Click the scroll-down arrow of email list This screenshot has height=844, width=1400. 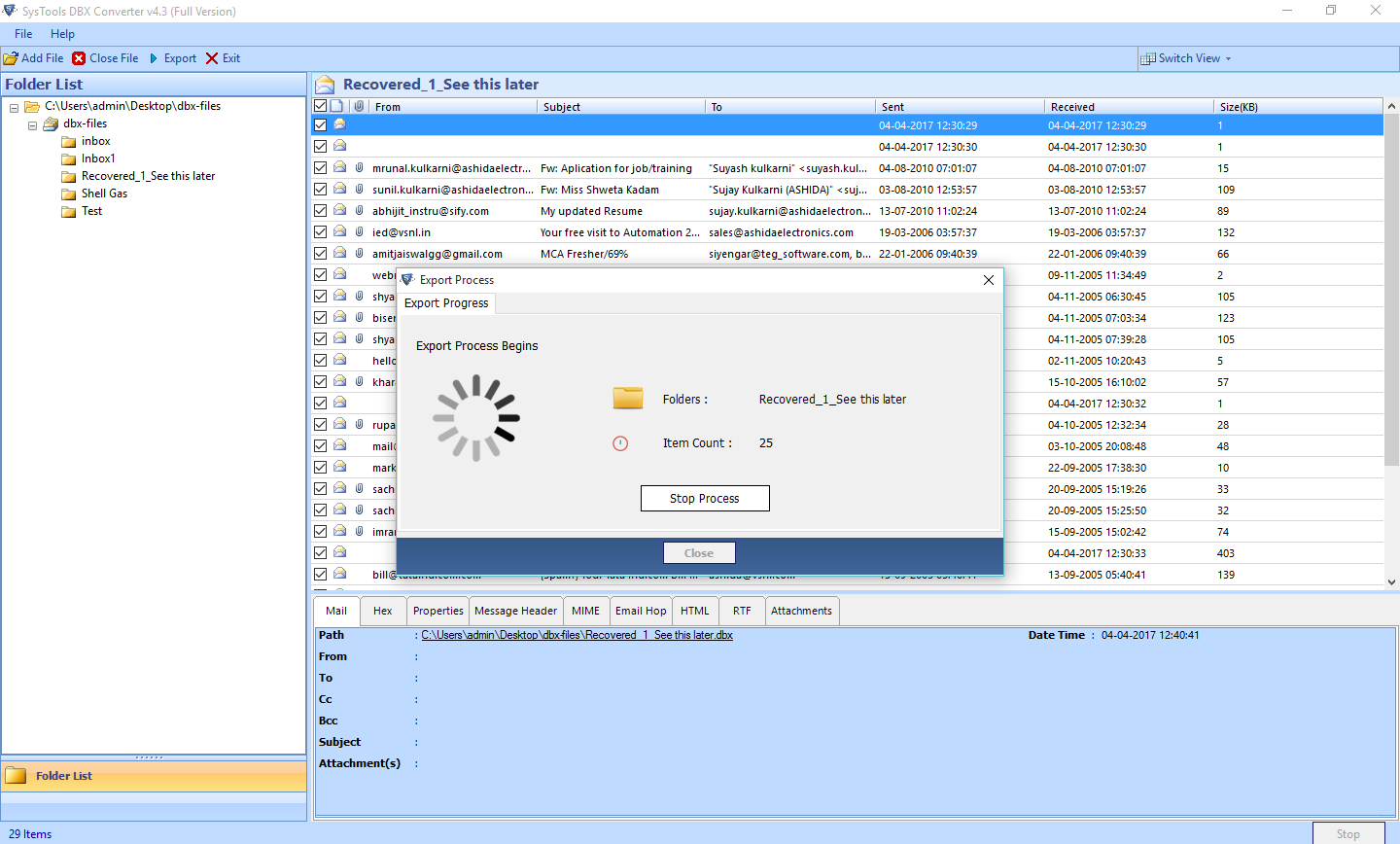pos(1391,581)
